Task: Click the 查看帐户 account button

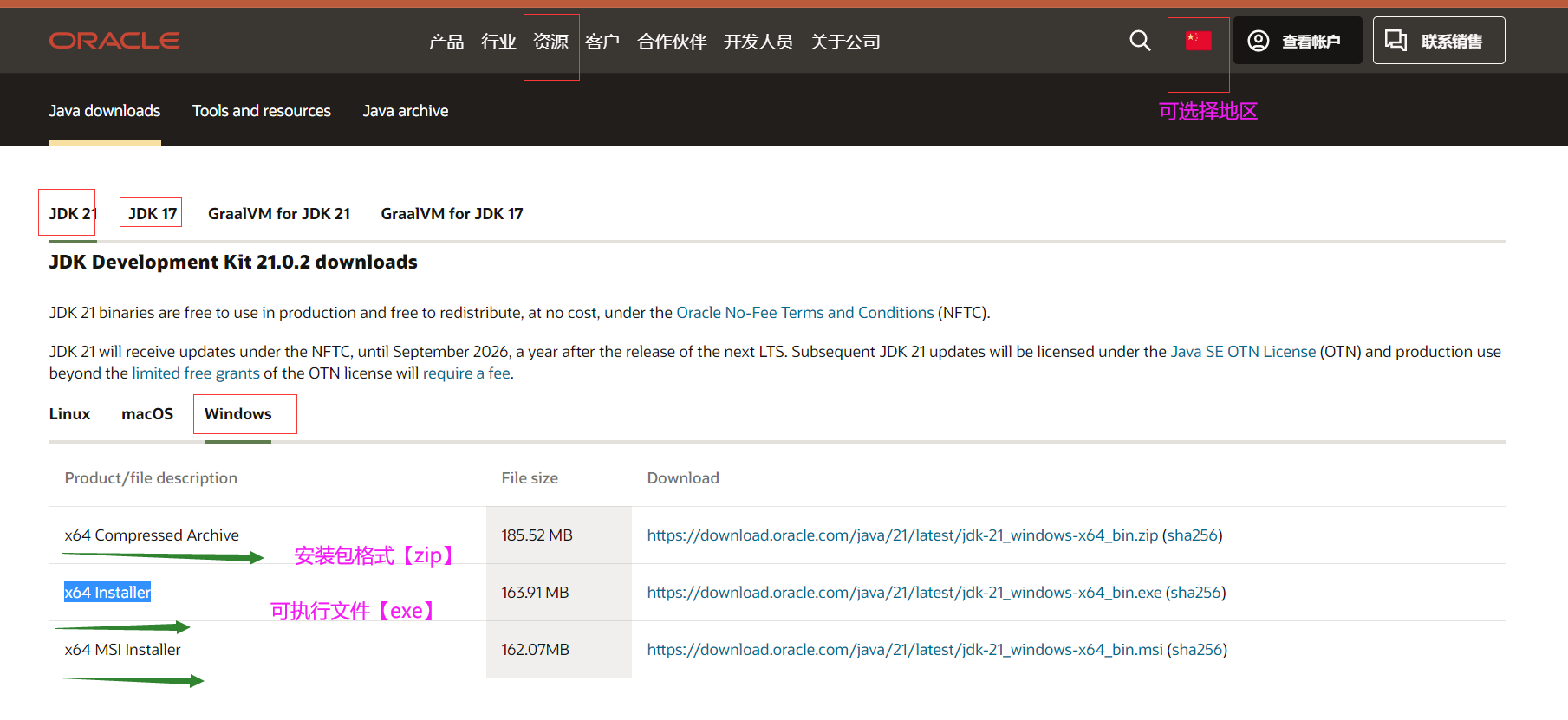Action: (x=1298, y=41)
